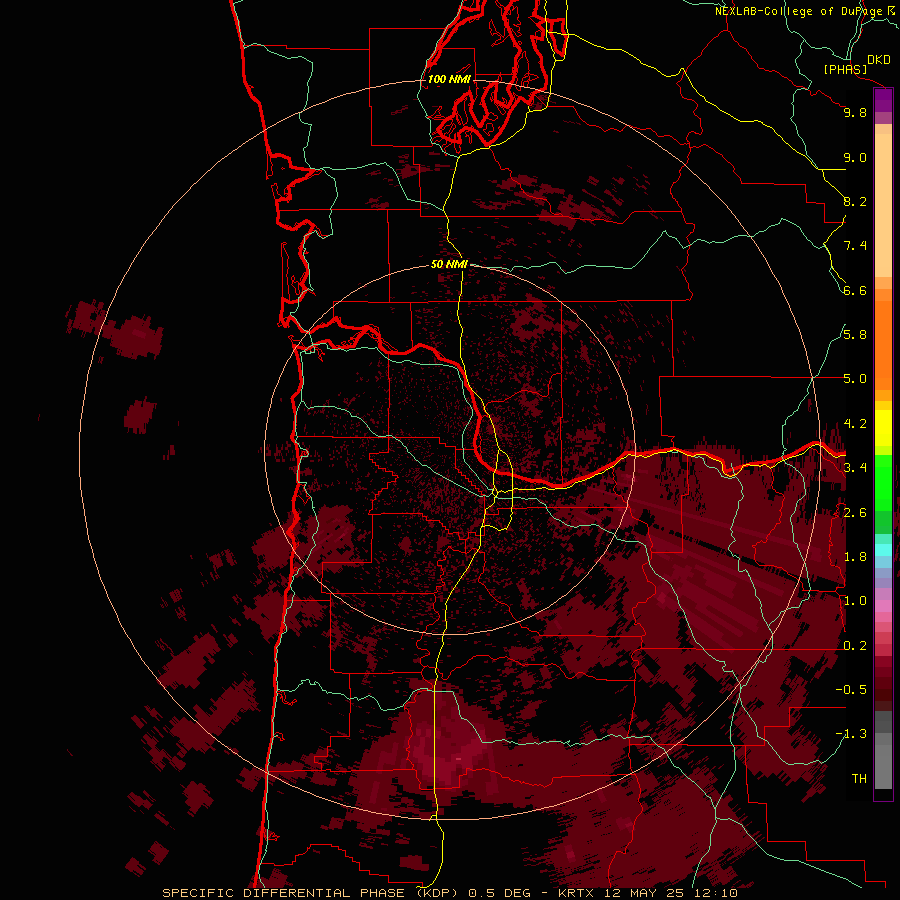Screen dimensions: 900x900
Task: Click the [PHAS] legend unit label
Action: pyautogui.click(x=845, y=69)
